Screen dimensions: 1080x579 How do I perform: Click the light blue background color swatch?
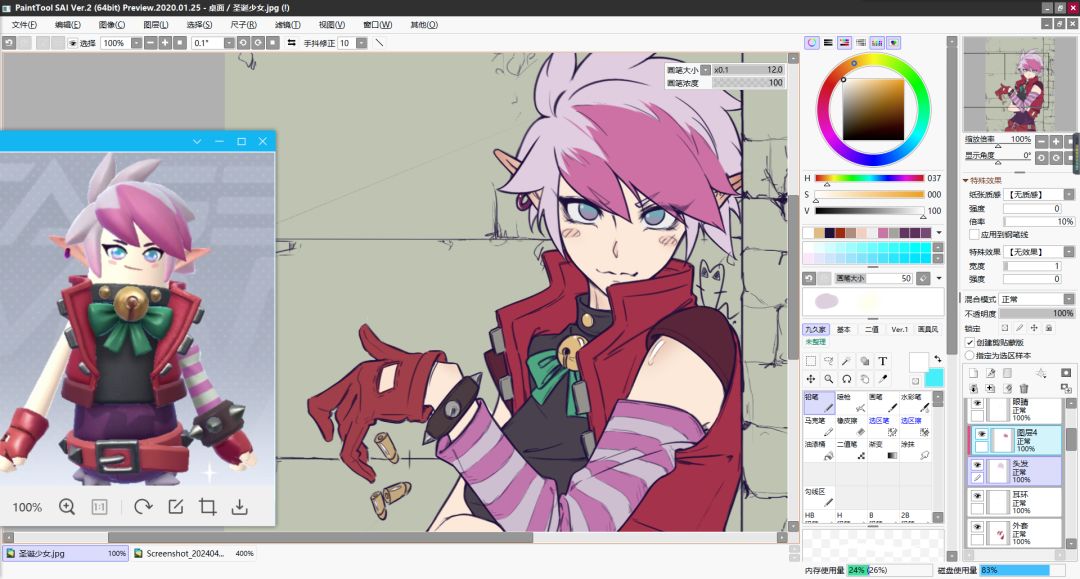pyautogui.click(x=934, y=378)
